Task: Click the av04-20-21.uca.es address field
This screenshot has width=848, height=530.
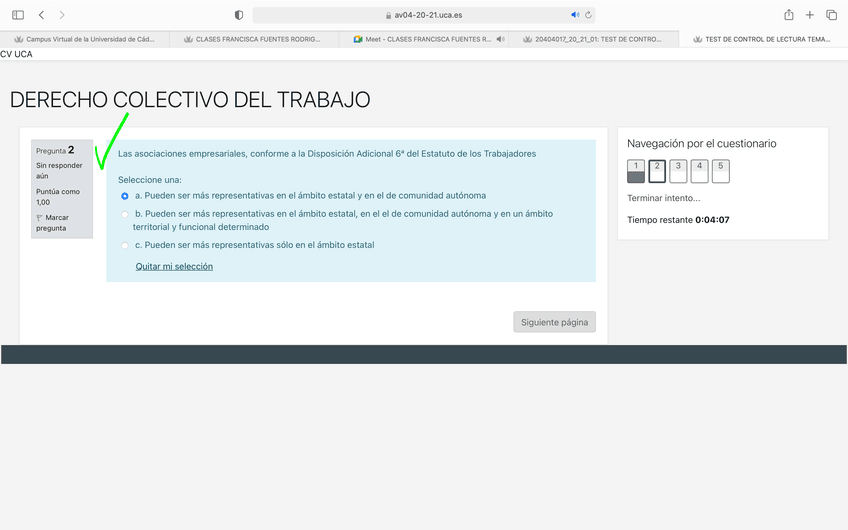Action: pos(424,15)
